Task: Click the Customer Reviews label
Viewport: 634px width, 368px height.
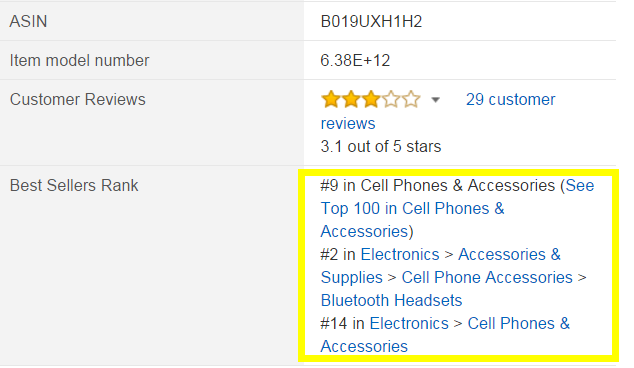Action: 78,99
